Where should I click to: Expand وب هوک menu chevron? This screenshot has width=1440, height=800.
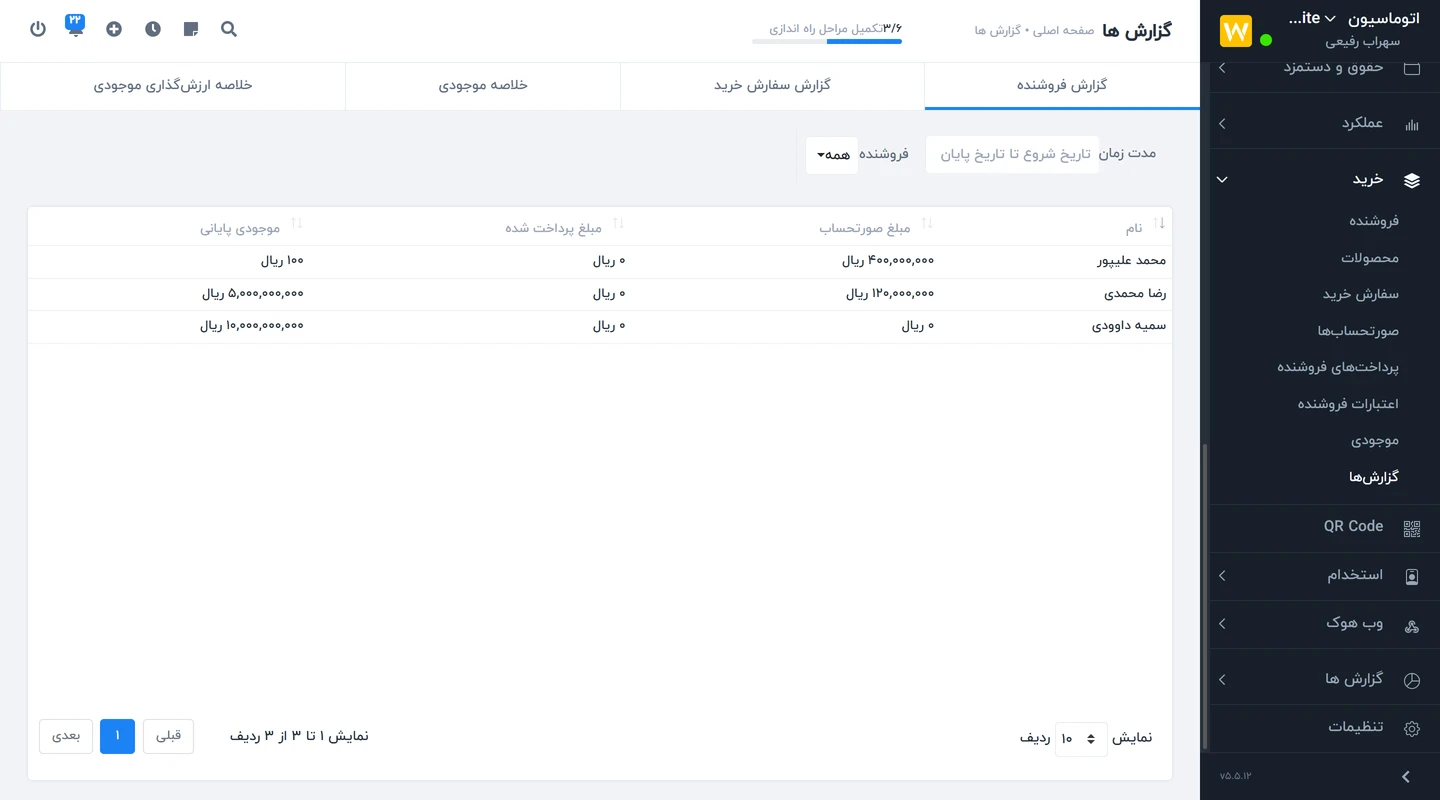pos(1222,624)
